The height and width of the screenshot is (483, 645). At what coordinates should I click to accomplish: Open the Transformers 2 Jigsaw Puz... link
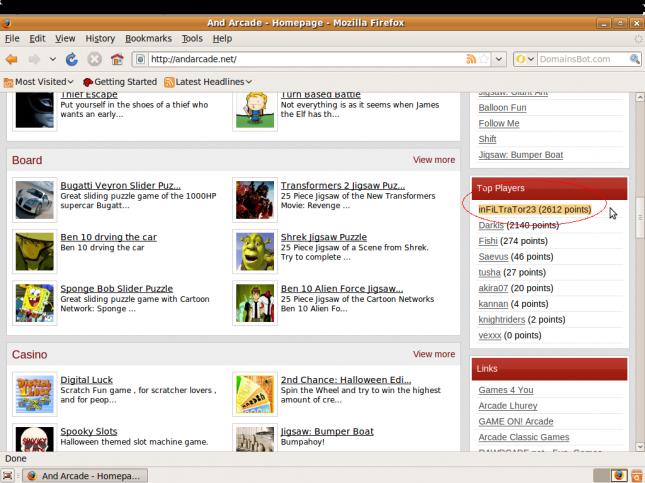(343, 186)
